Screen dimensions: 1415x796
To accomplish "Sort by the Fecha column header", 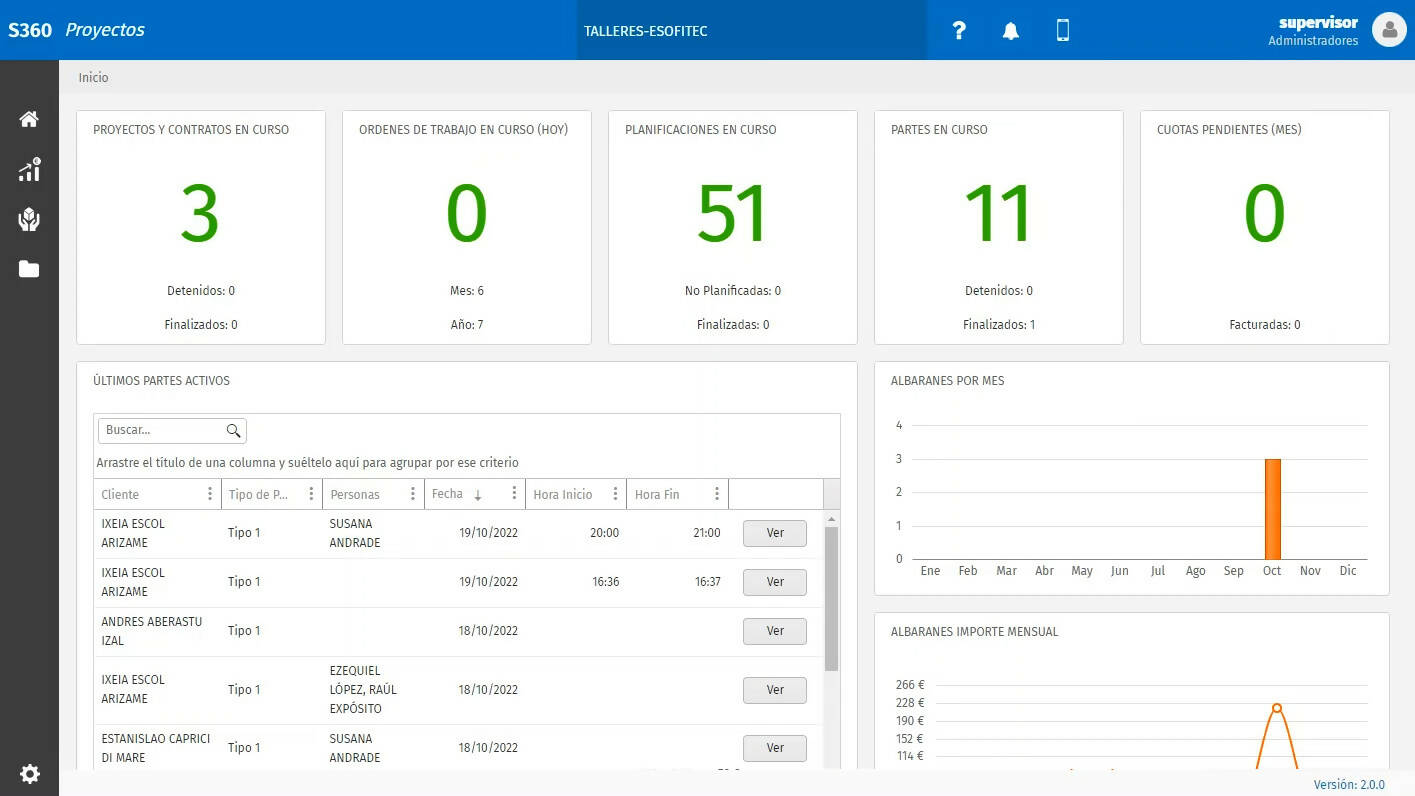I will [448, 494].
